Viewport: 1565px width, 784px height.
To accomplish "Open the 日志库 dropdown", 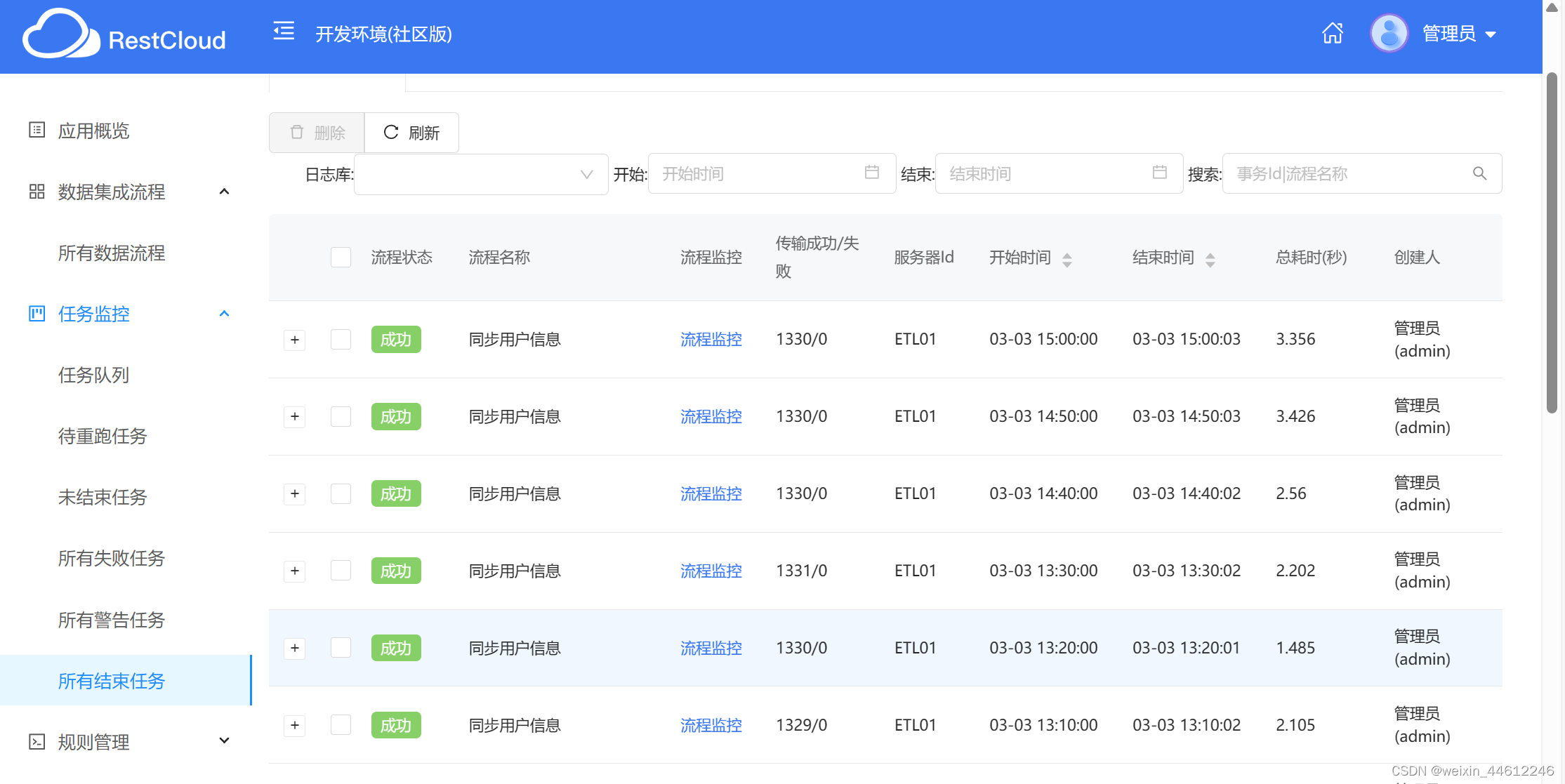I will pyautogui.click(x=481, y=174).
